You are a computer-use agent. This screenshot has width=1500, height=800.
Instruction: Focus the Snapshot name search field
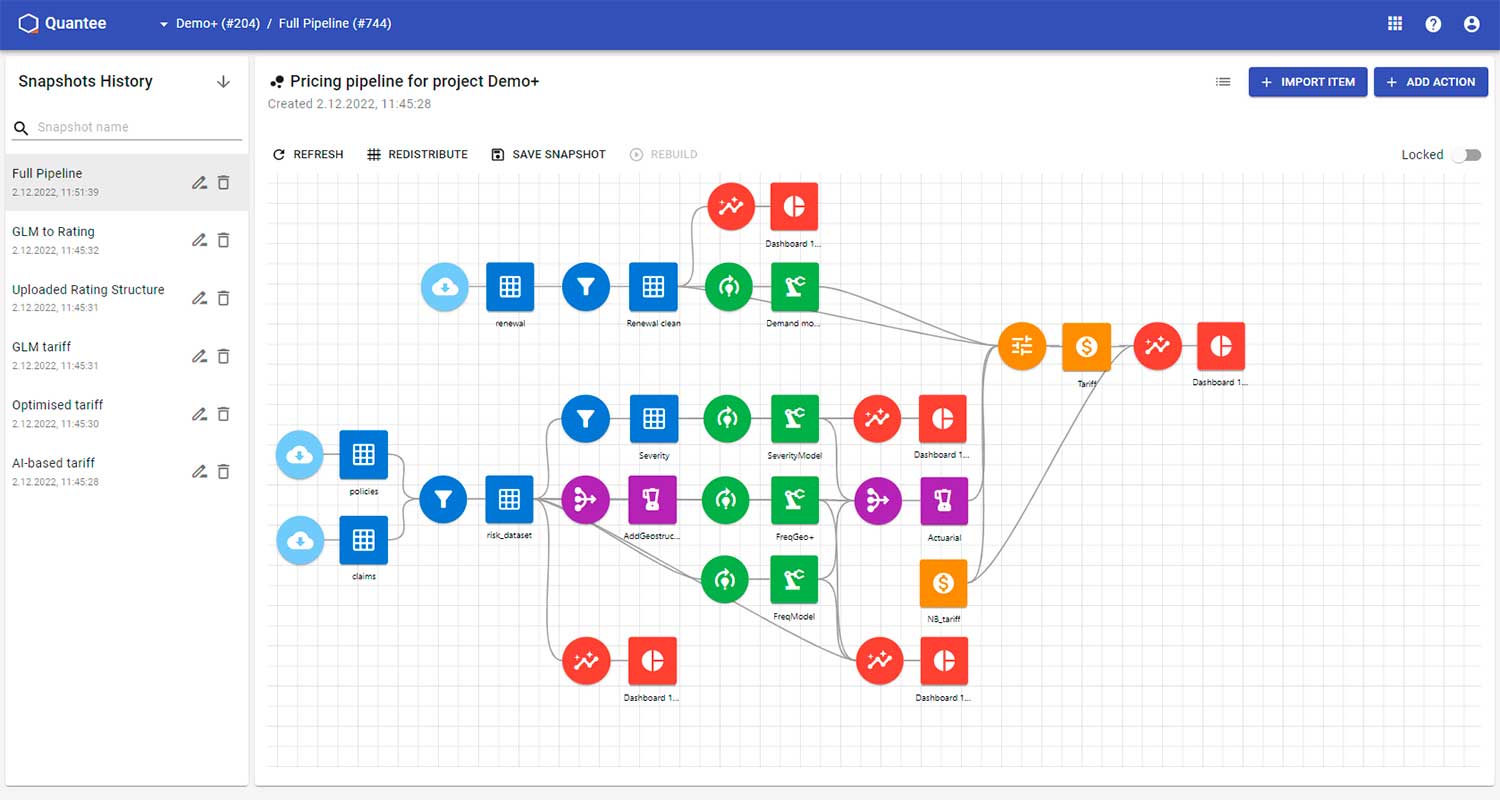tap(138, 128)
